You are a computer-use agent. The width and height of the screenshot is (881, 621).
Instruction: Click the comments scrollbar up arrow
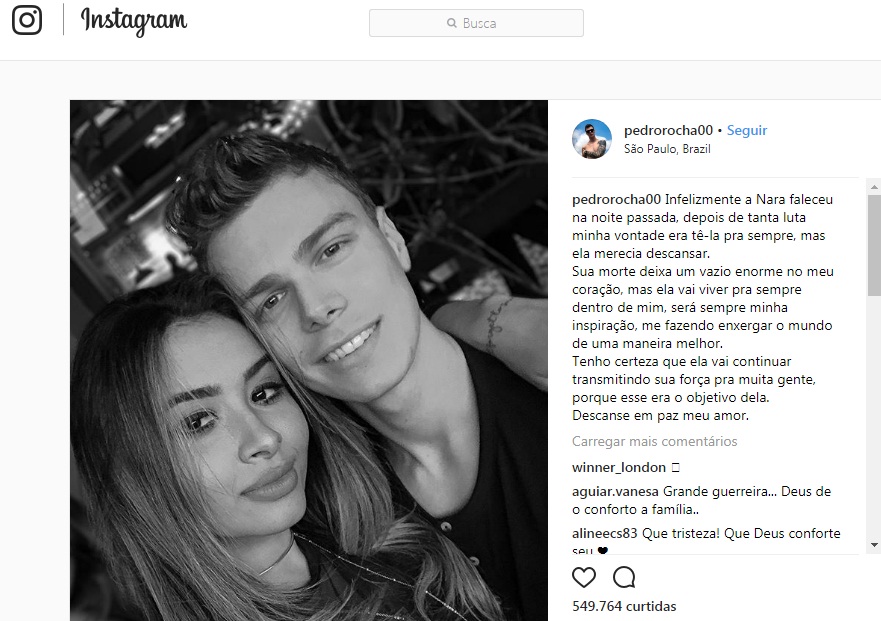[x=874, y=187]
